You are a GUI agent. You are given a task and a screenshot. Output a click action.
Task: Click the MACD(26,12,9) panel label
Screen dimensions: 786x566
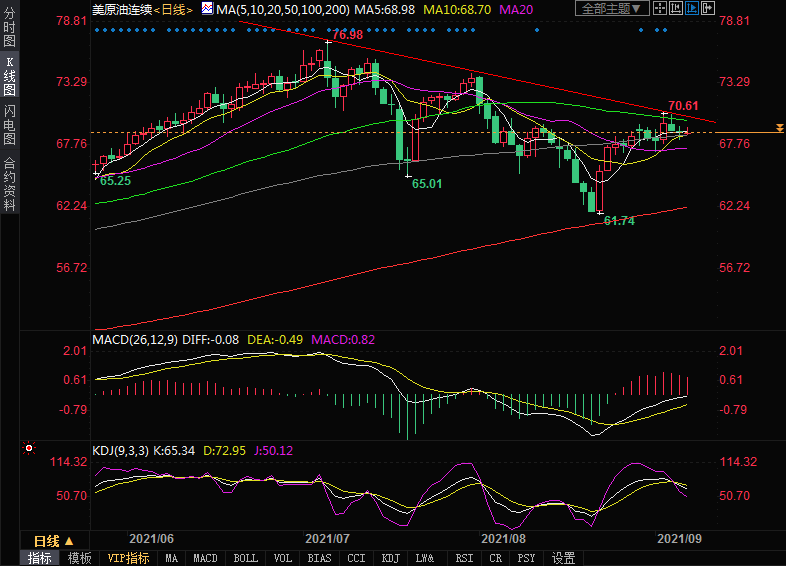pos(133,340)
